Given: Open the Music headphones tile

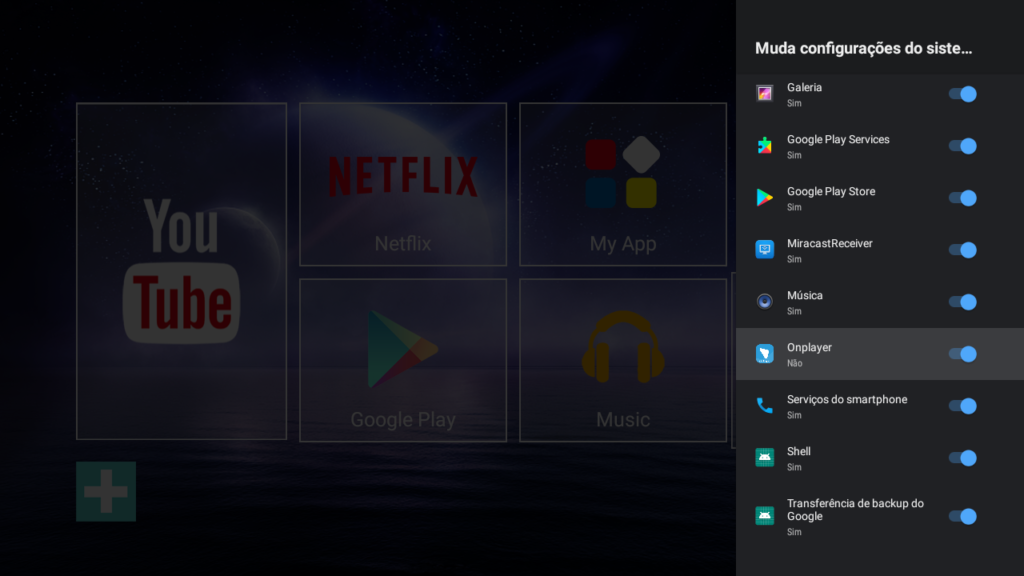Looking at the screenshot, I should click(x=623, y=360).
